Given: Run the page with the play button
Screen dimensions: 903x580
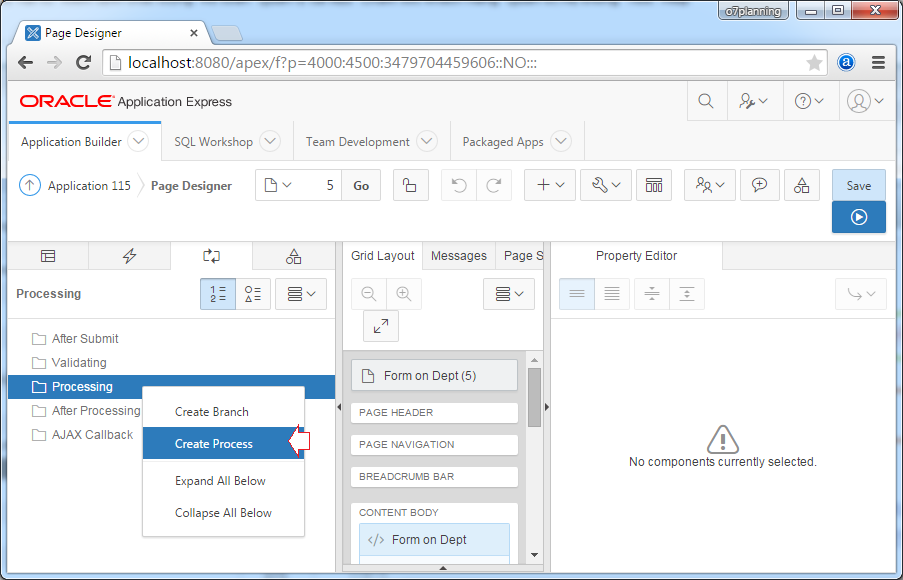Looking at the screenshot, I should 859,217.
